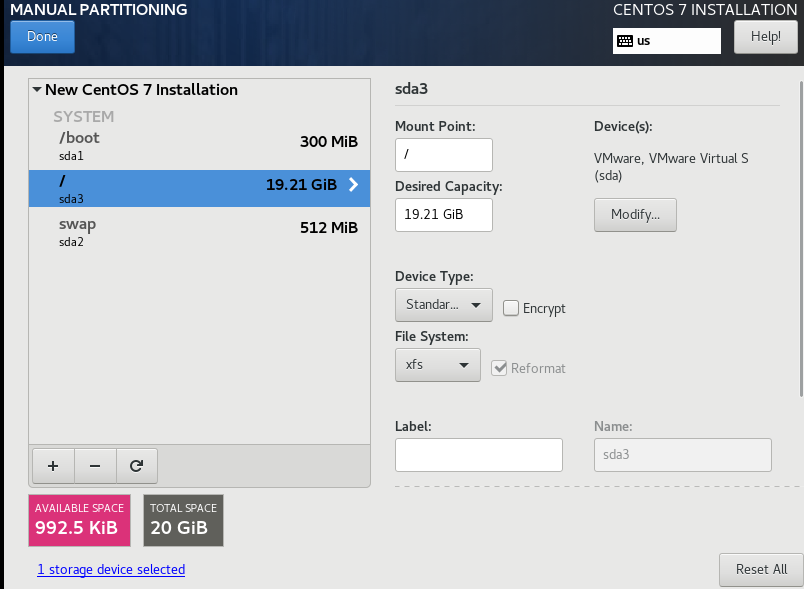Image resolution: width=804 pixels, height=589 pixels.
Task: Click the keyboard layout icon next to us
Action: click(x=625, y=41)
